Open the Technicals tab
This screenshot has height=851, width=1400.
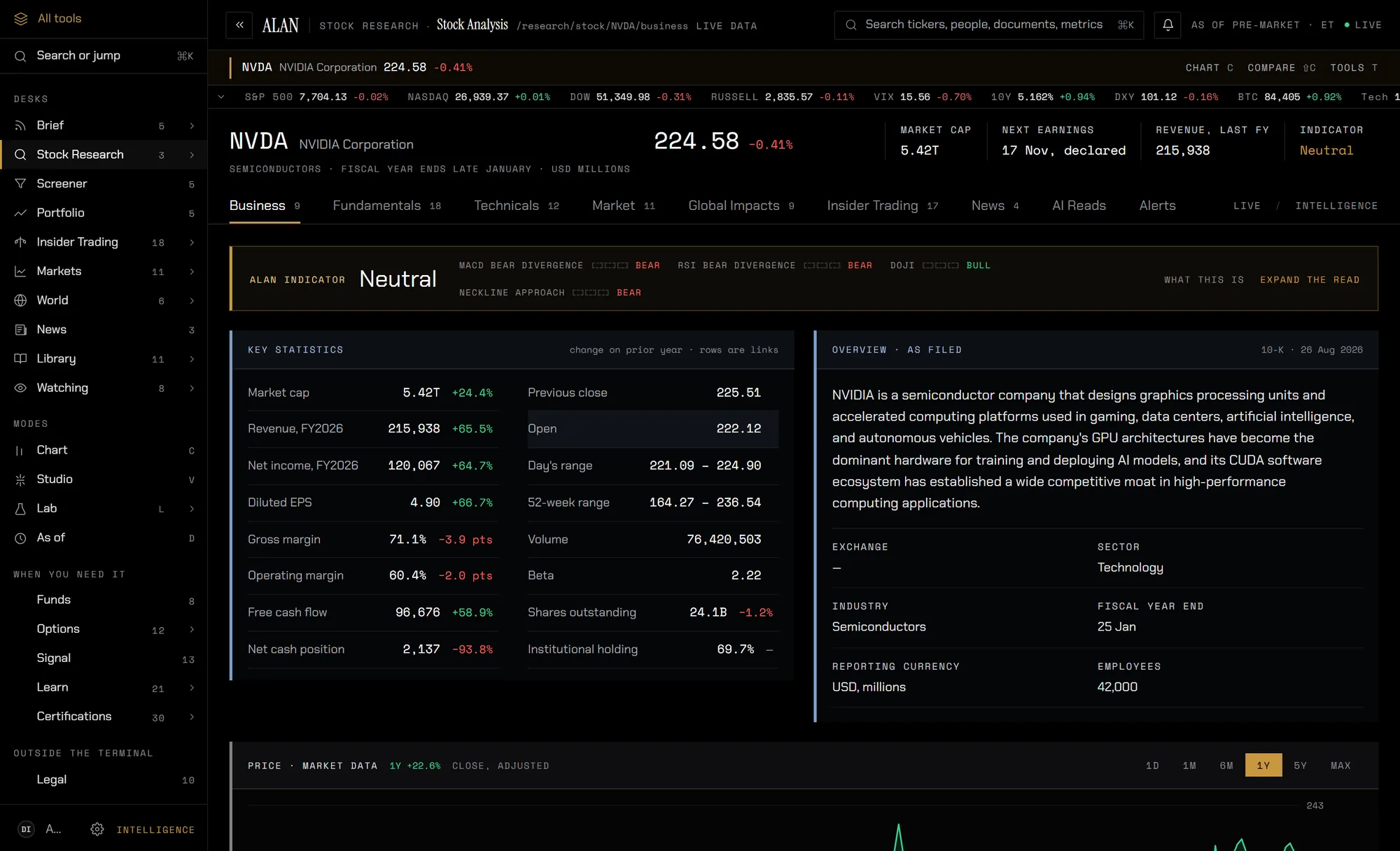click(x=517, y=206)
